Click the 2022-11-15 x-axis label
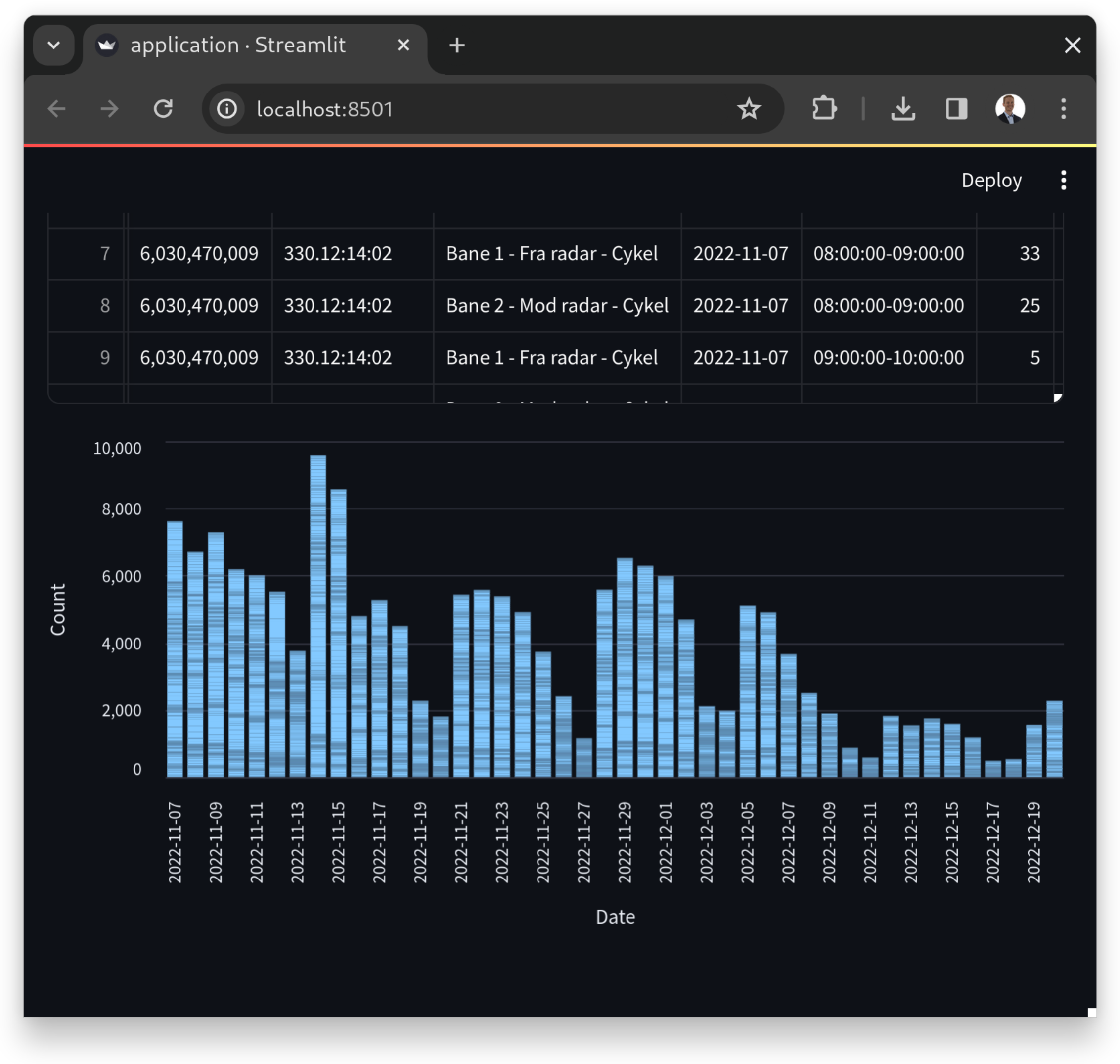The width and height of the screenshot is (1120, 1064). point(339,842)
